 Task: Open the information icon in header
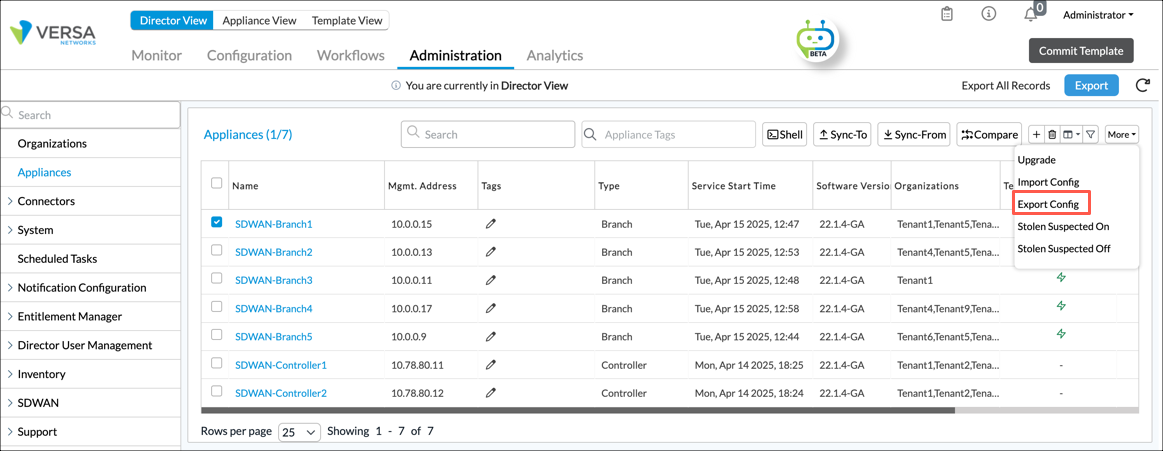988,14
